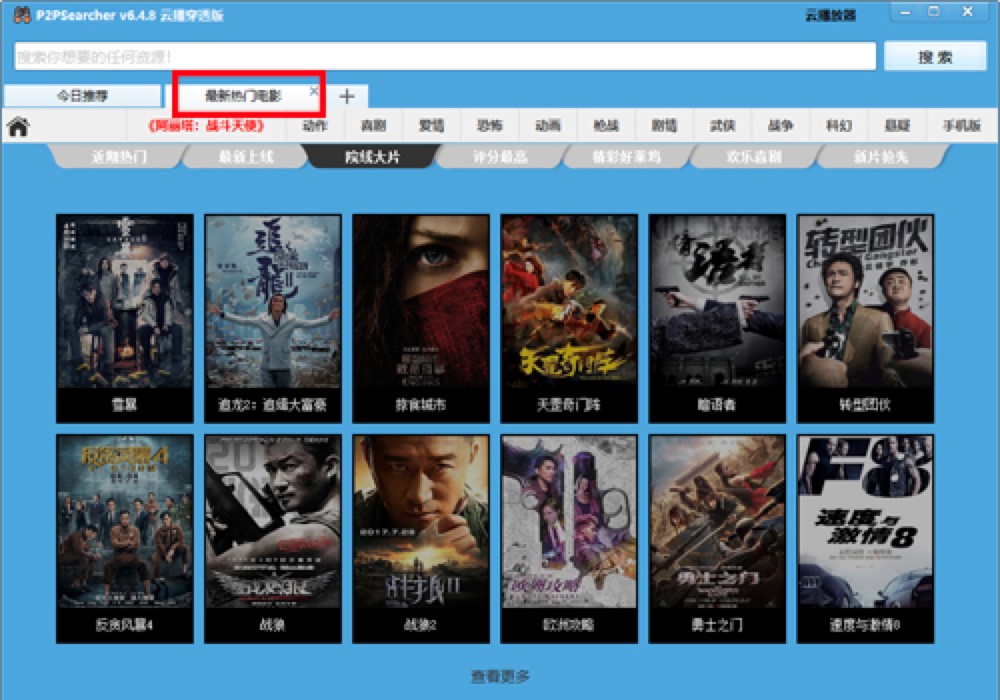Switch to the 欢乐喜剧 sub-tab
Viewport: 1000px width, 700px height.
point(754,157)
